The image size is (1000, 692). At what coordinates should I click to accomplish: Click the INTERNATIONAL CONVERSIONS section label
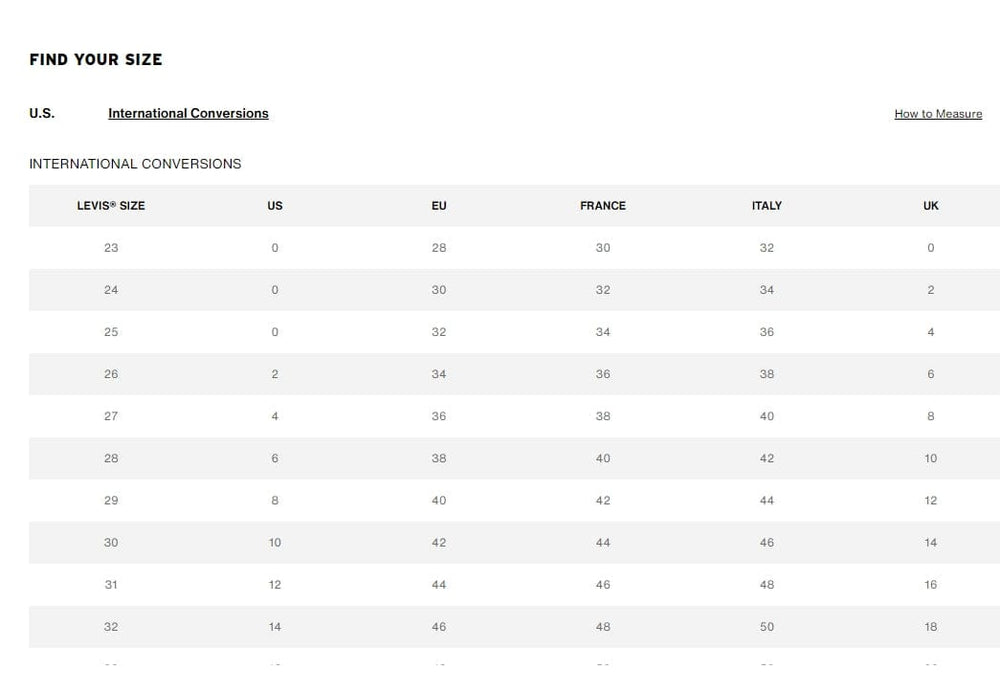[x=135, y=164]
